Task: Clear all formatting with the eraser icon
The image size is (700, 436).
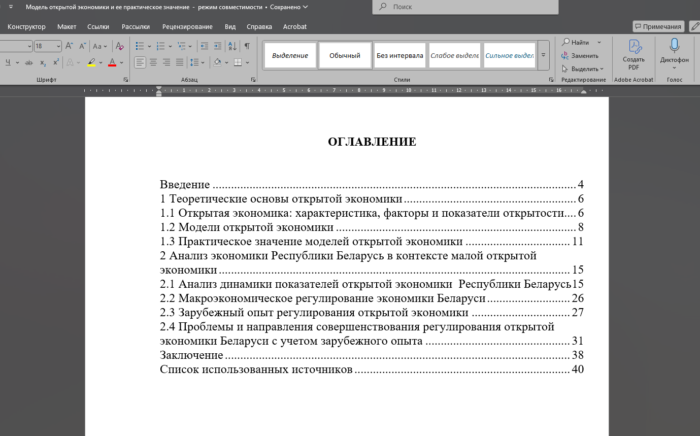Action: pyautogui.click(x=120, y=46)
